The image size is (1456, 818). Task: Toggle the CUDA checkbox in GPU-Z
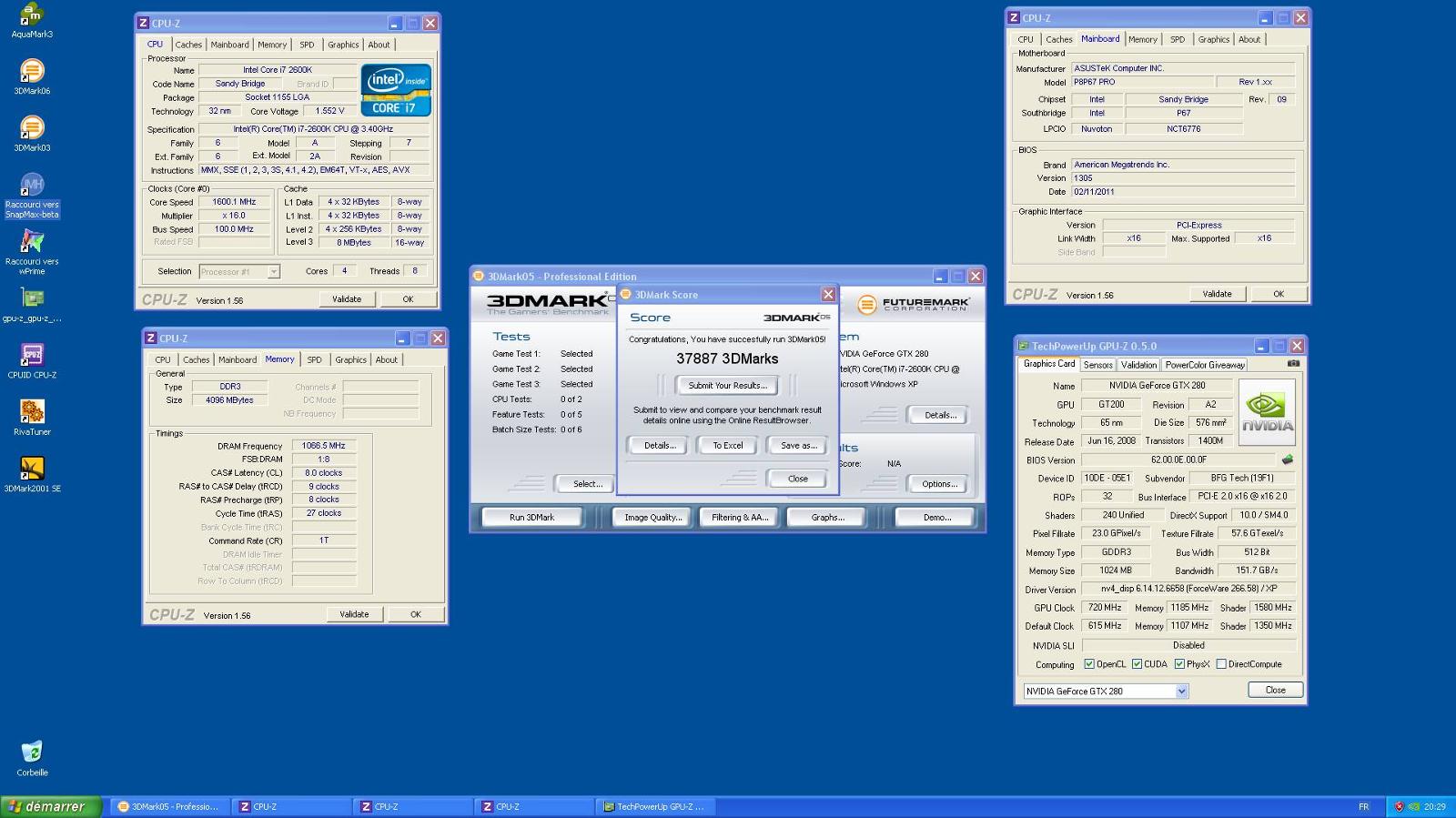tap(1137, 664)
